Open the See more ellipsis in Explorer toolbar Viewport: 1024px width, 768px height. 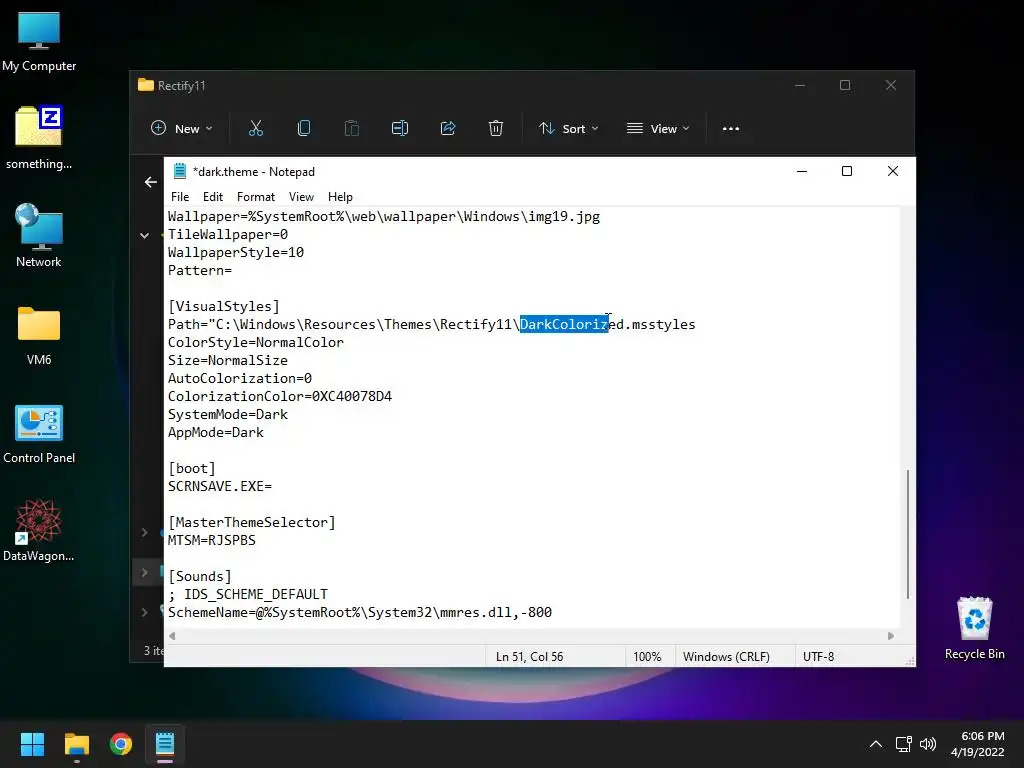731,129
